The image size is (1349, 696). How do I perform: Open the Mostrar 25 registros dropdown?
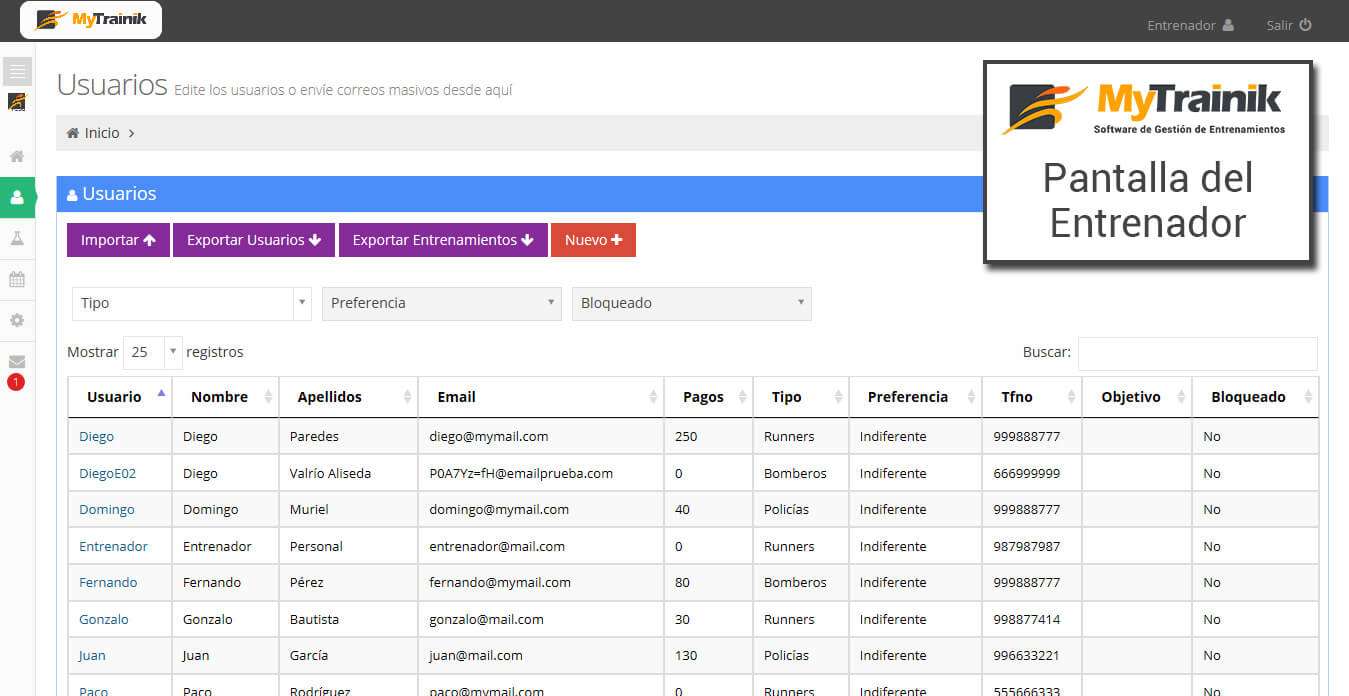(153, 352)
